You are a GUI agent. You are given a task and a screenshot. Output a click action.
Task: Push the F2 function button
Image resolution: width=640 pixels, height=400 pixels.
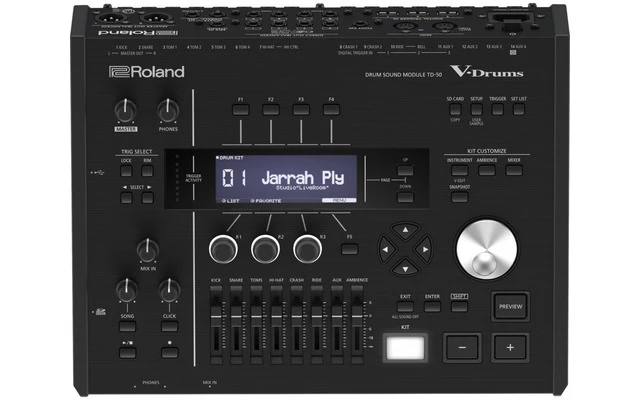pyautogui.click(x=271, y=109)
